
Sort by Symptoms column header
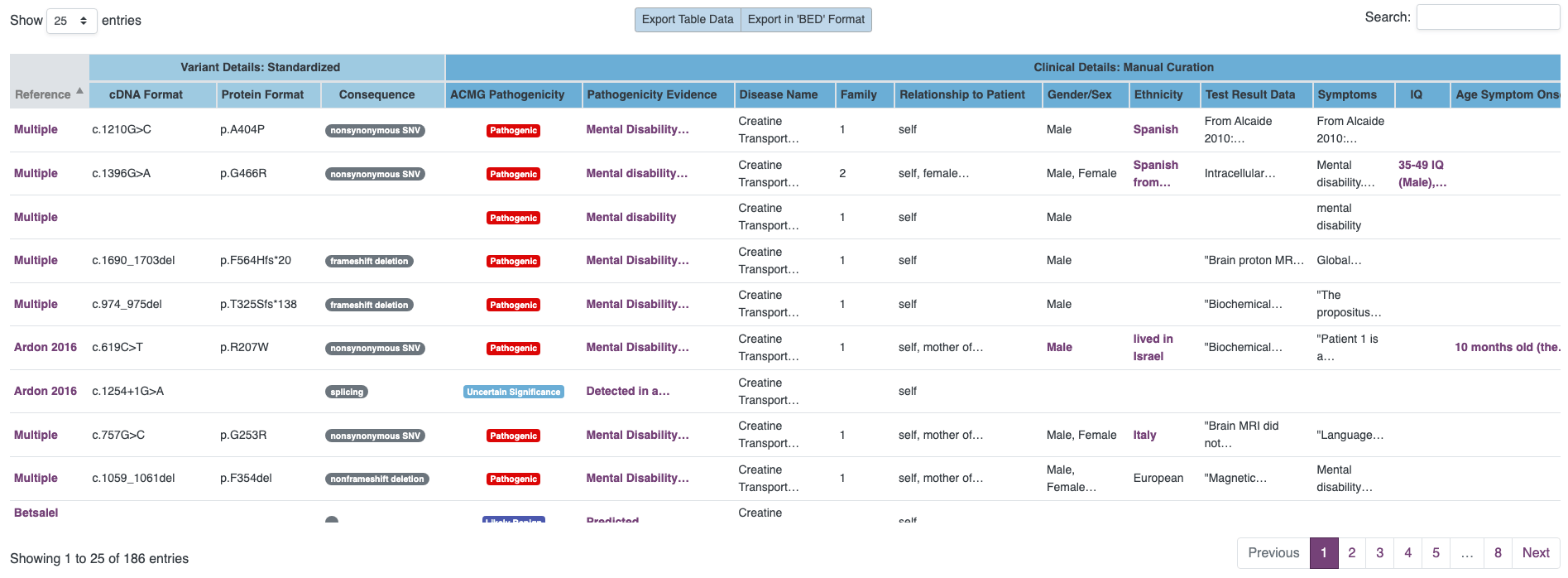(x=1353, y=94)
